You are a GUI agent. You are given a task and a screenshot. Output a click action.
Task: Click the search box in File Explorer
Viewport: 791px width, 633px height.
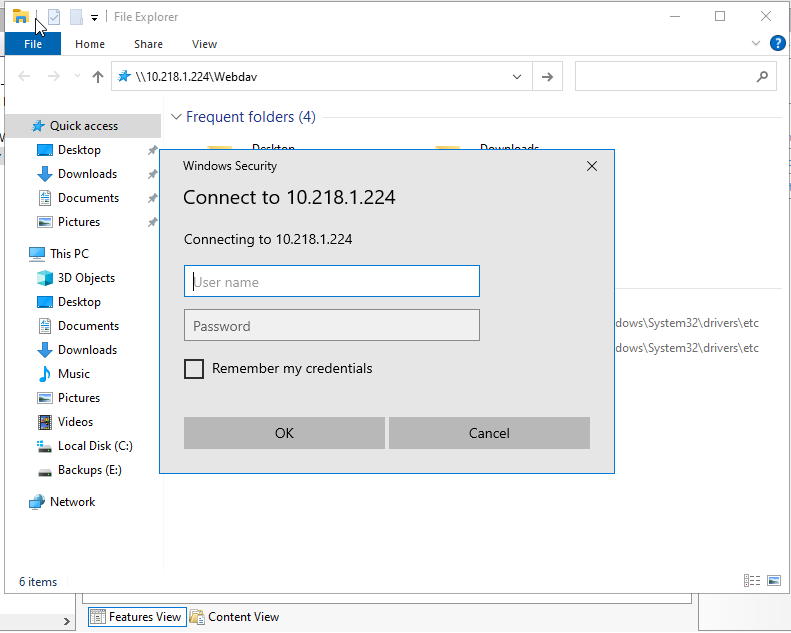click(675, 77)
